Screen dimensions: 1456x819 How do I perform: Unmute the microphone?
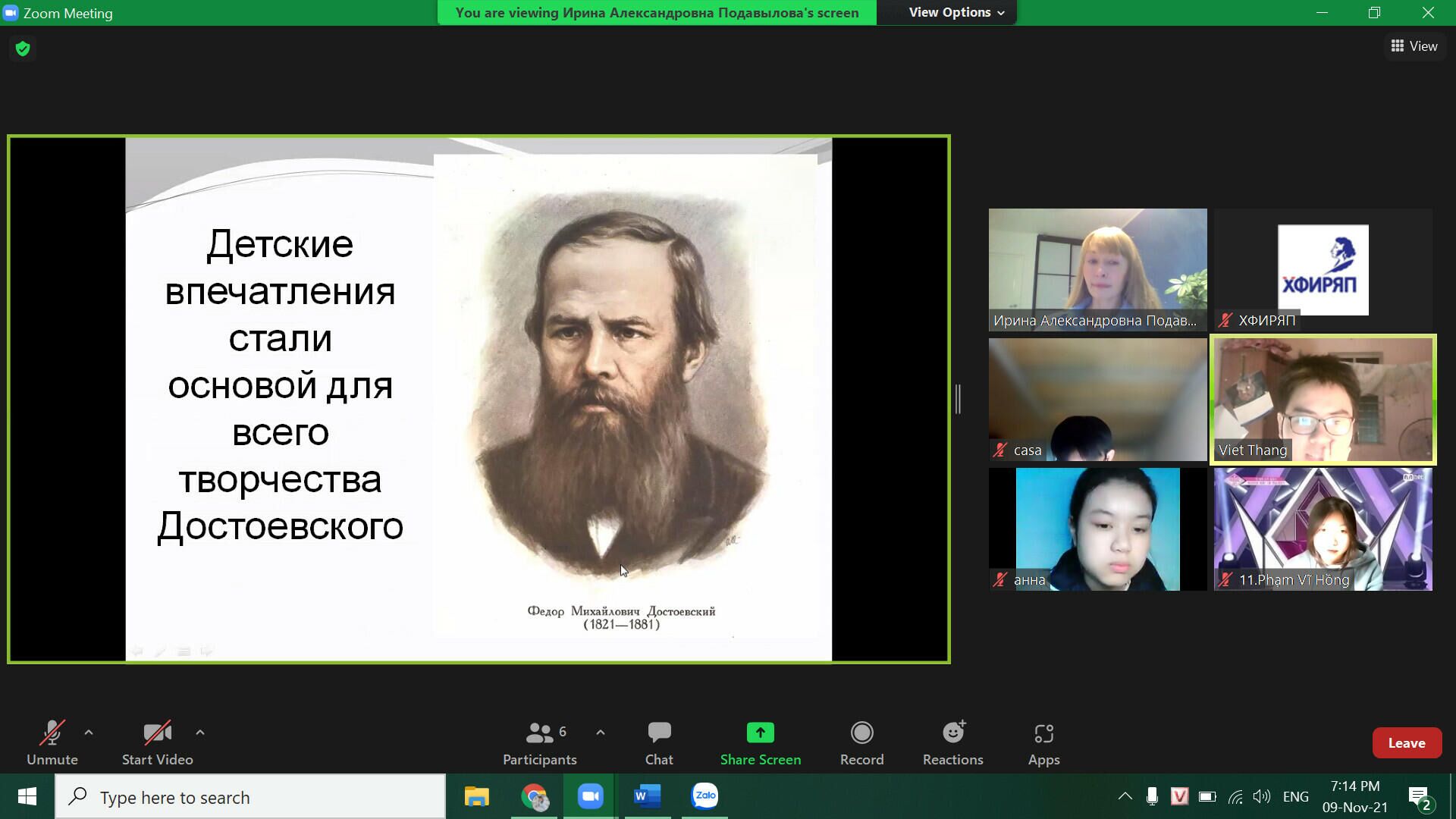[x=52, y=742]
